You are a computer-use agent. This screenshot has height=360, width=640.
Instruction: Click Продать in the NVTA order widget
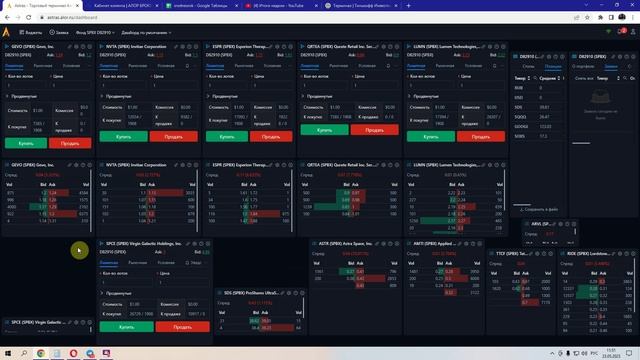[x=173, y=137]
